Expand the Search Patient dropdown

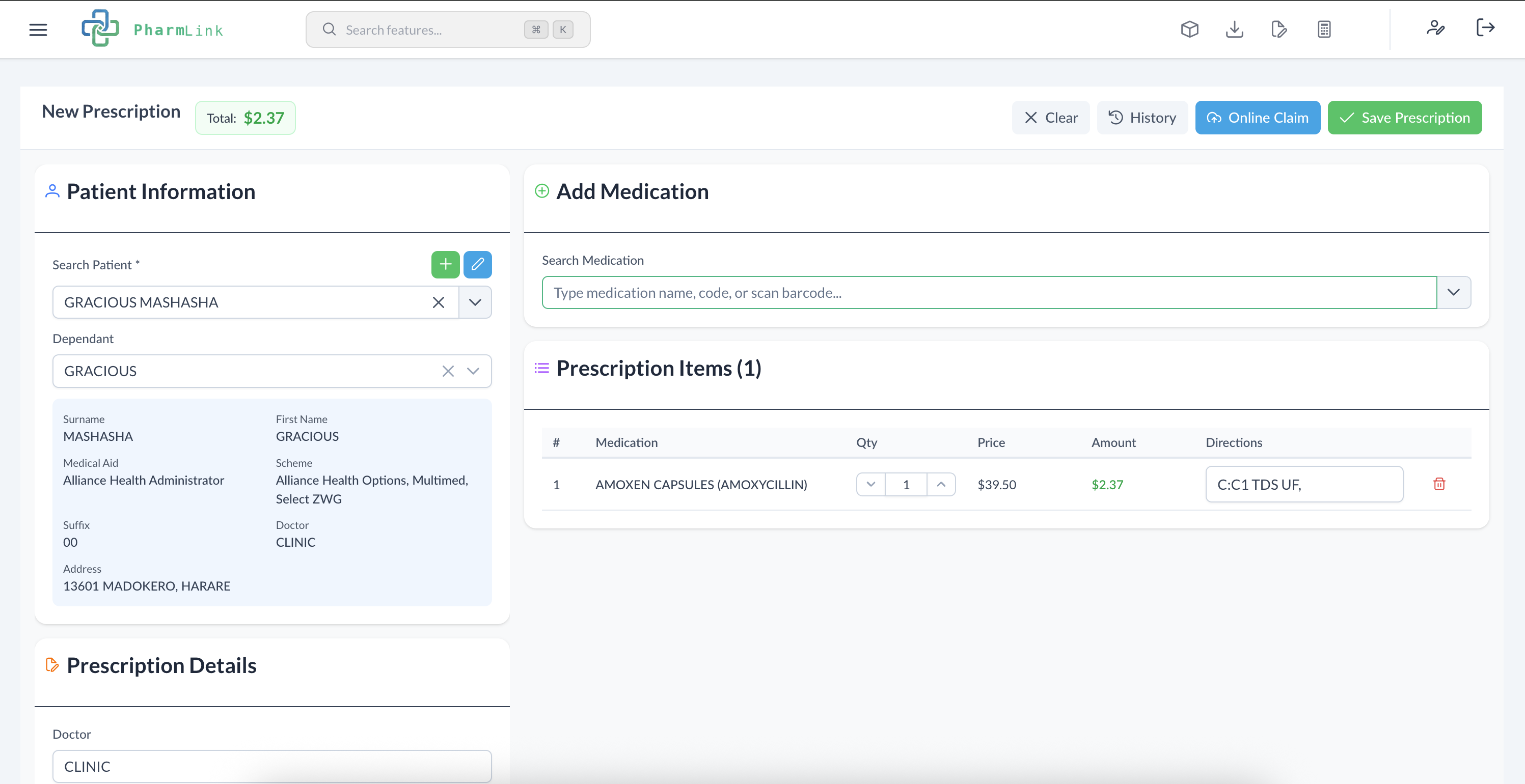pyautogui.click(x=474, y=302)
